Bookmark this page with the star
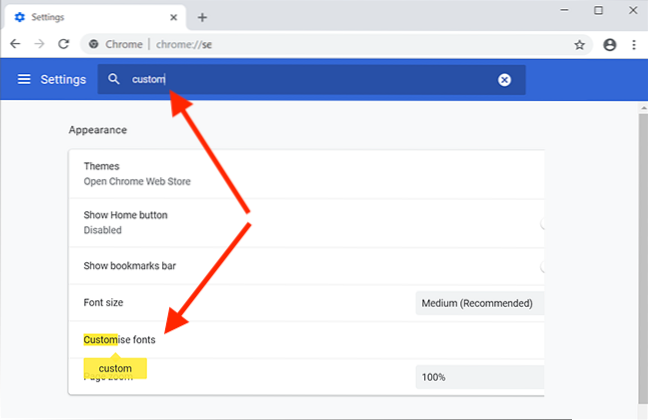 [579, 44]
